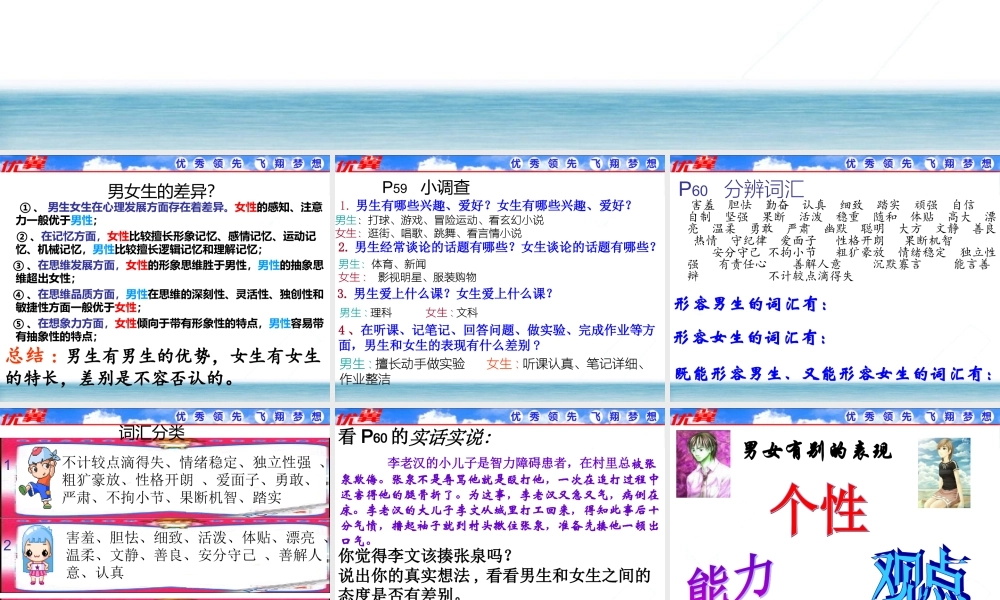The width and height of the screenshot is (1000, 600).
Task: Click point ④ 在思维品质方面
Action: point(170,300)
